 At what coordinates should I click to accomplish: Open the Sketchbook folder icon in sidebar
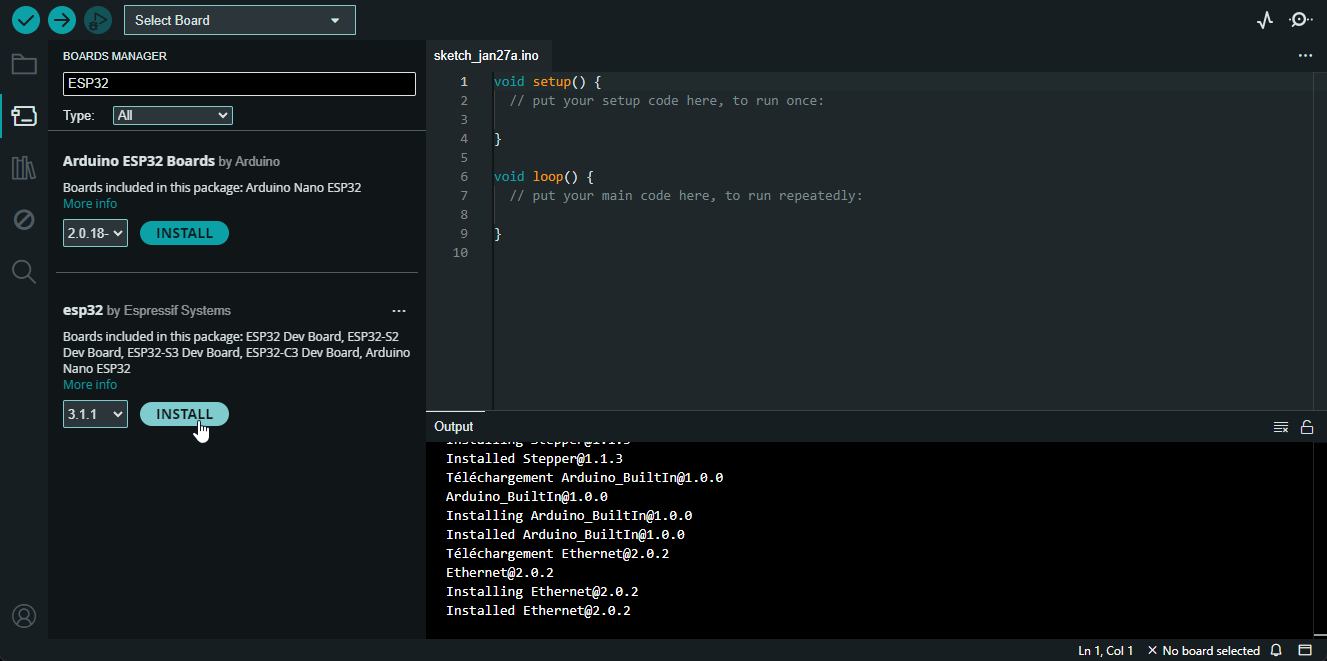(24, 65)
